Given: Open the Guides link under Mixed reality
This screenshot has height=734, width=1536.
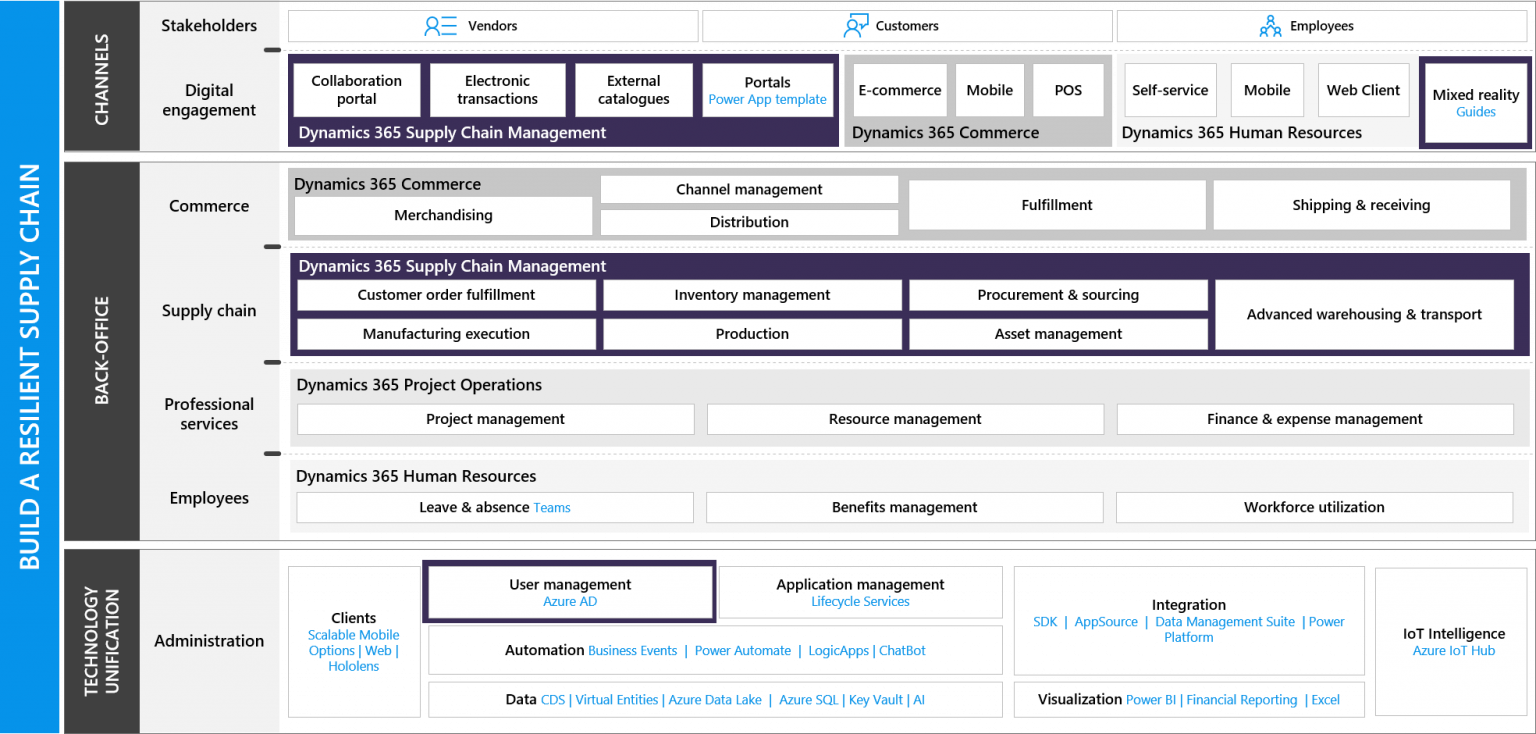Looking at the screenshot, I should (x=1475, y=112).
